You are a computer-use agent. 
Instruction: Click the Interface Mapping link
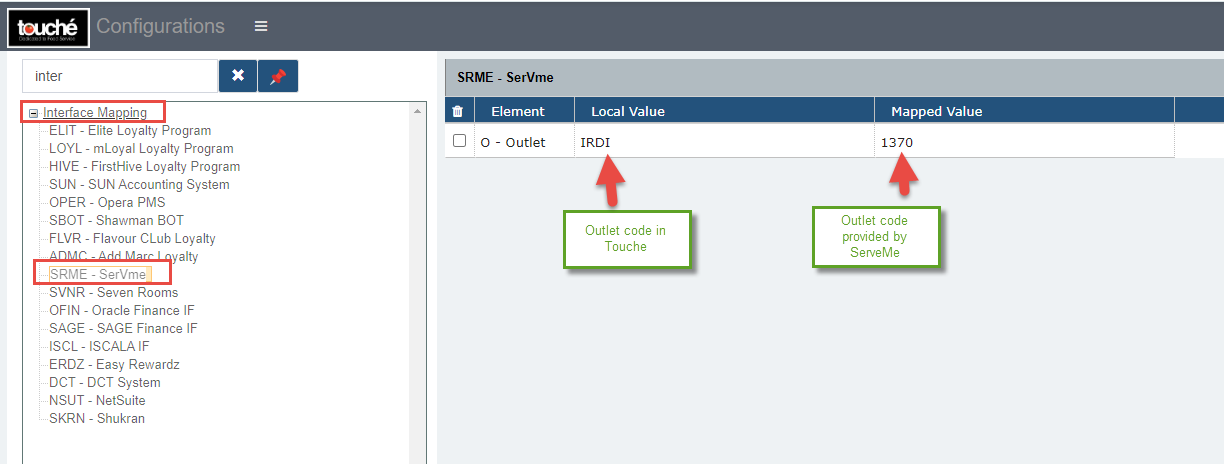pos(95,113)
